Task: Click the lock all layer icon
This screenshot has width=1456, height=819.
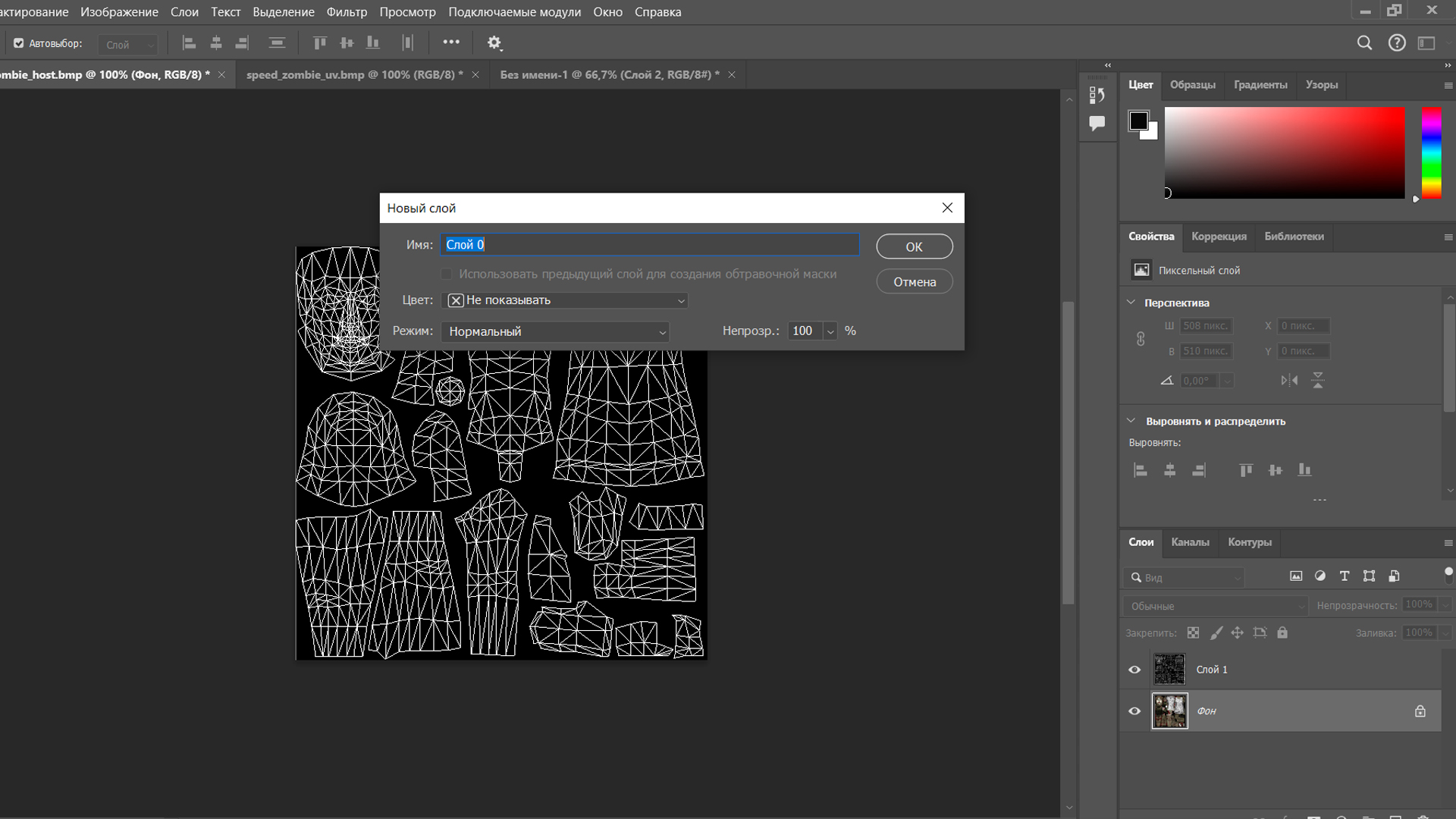Action: (1282, 632)
